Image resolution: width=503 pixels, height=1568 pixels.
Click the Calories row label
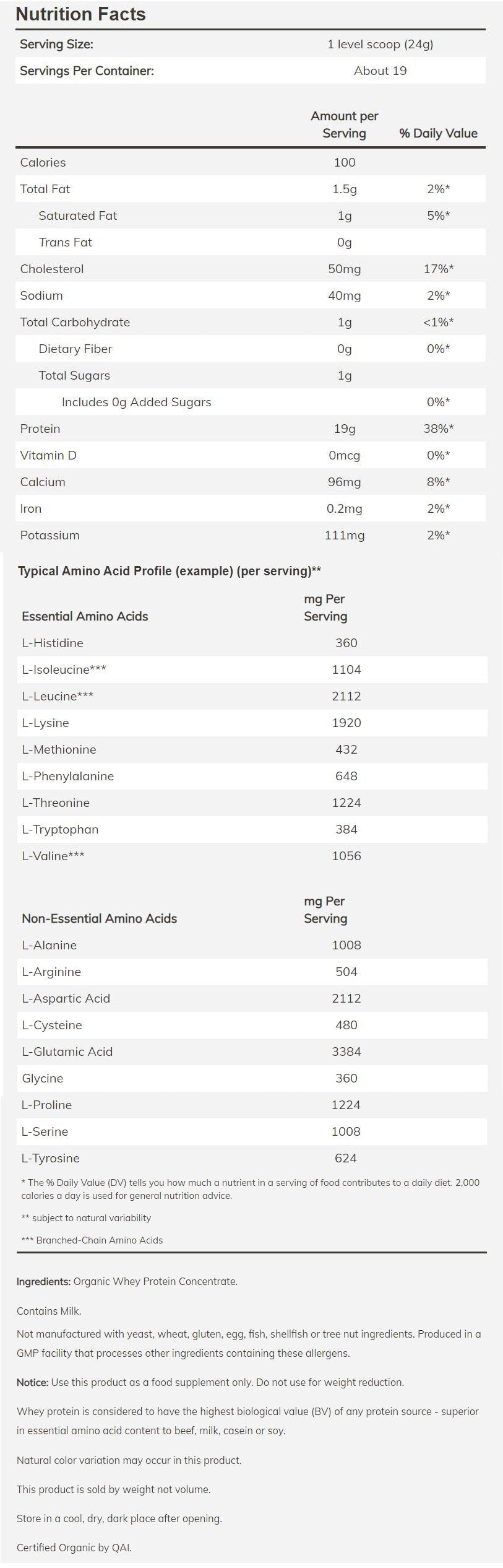(43, 162)
